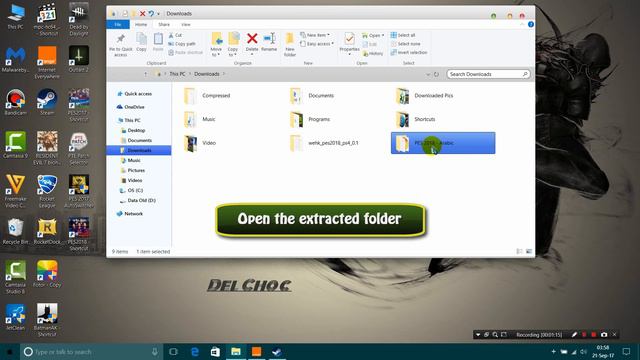
Task: Open the Recycle Bin desktop icon
Action: pyautogui.click(x=16, y=231)
